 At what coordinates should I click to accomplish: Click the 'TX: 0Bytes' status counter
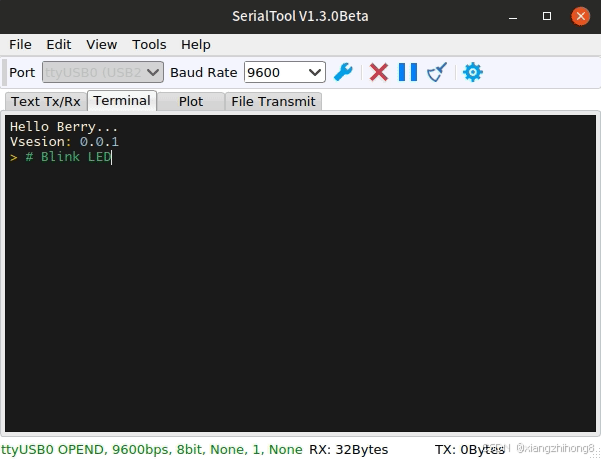(470, 449)
